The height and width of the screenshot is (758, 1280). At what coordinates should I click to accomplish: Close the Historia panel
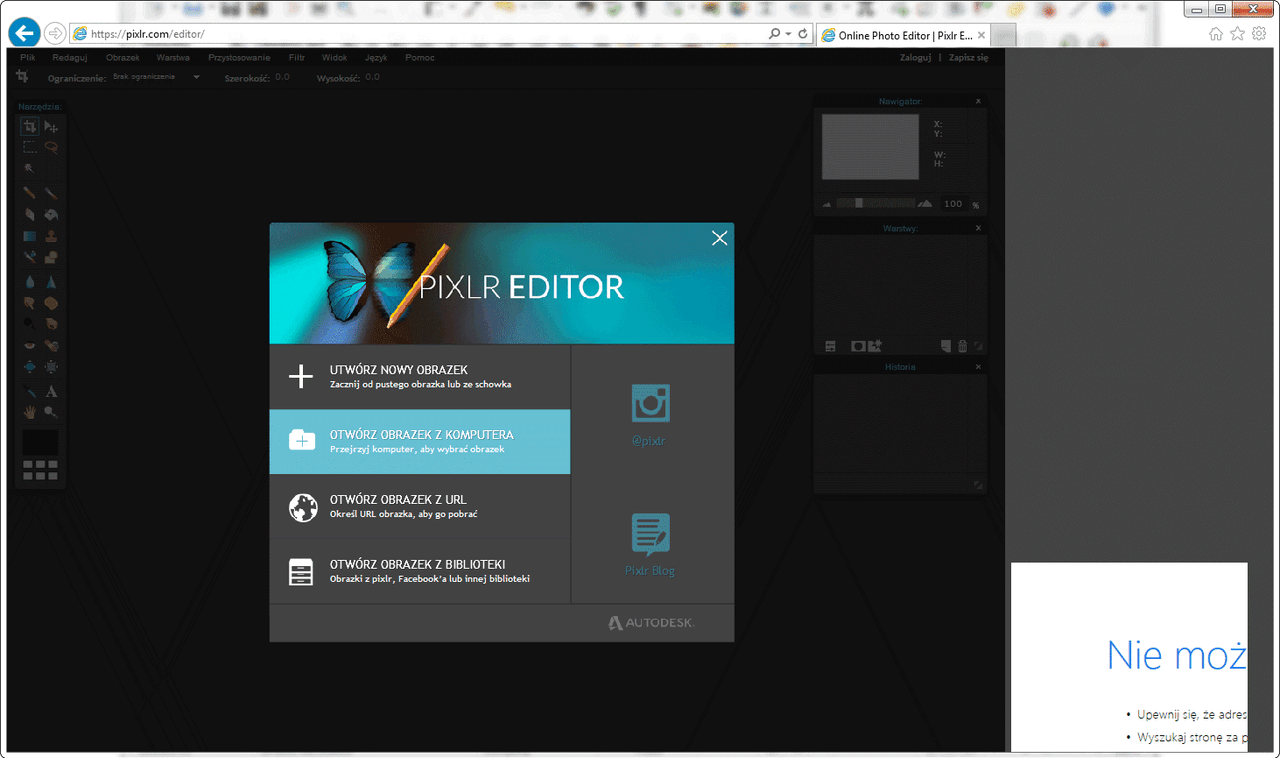coord(978,367)
